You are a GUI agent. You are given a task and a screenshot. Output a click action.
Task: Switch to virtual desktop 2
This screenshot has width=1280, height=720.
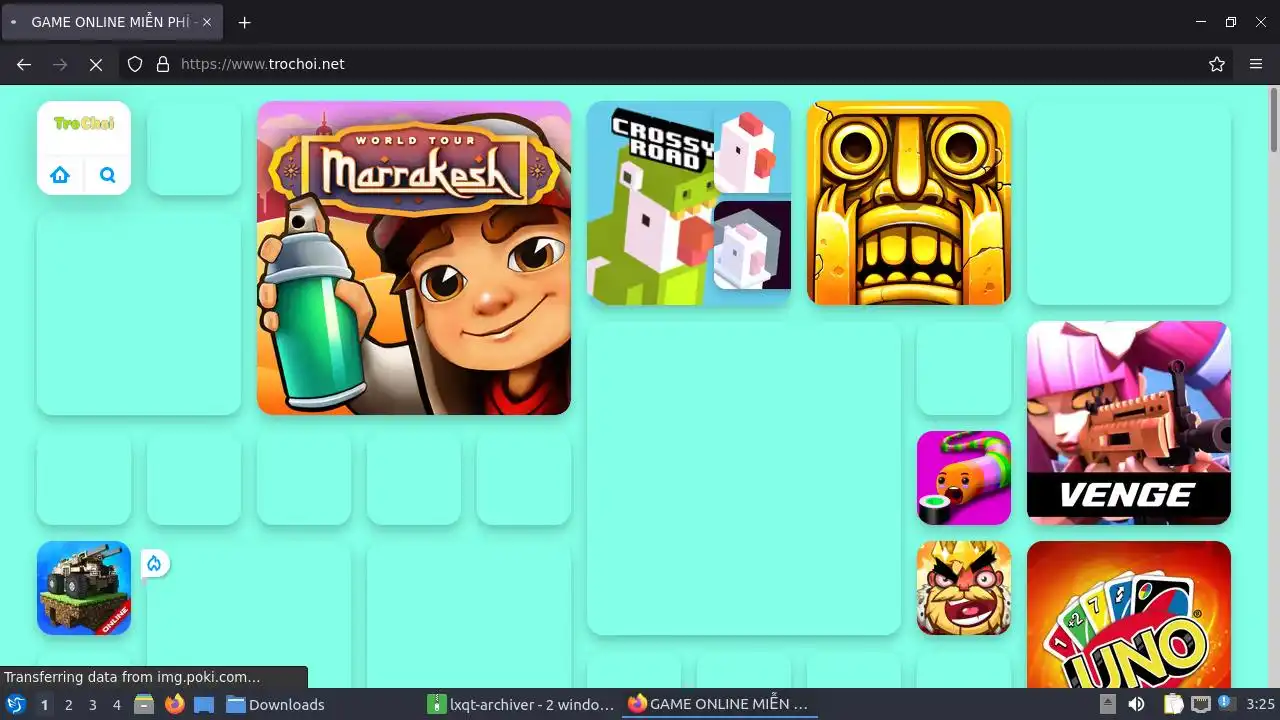(68, 704)
